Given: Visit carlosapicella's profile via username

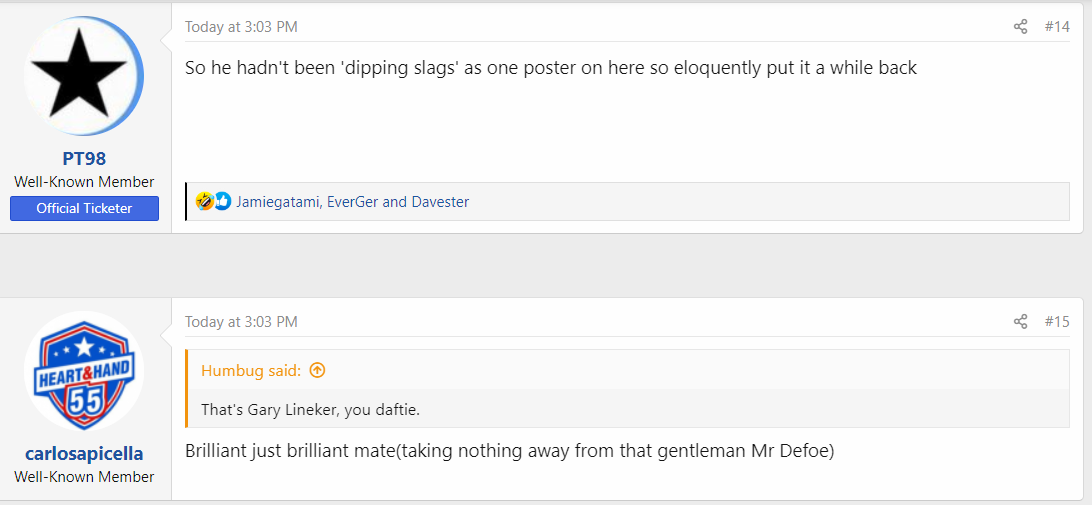Looking at the screenshot, I should click(x=84, y=454).
